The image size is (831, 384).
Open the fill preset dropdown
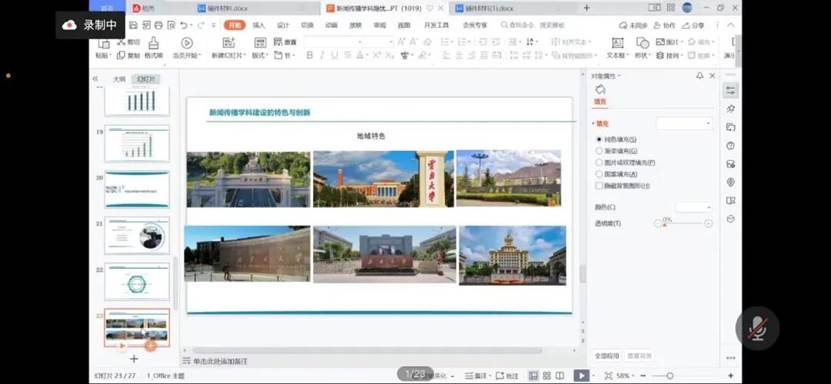(x=684, y=124)
